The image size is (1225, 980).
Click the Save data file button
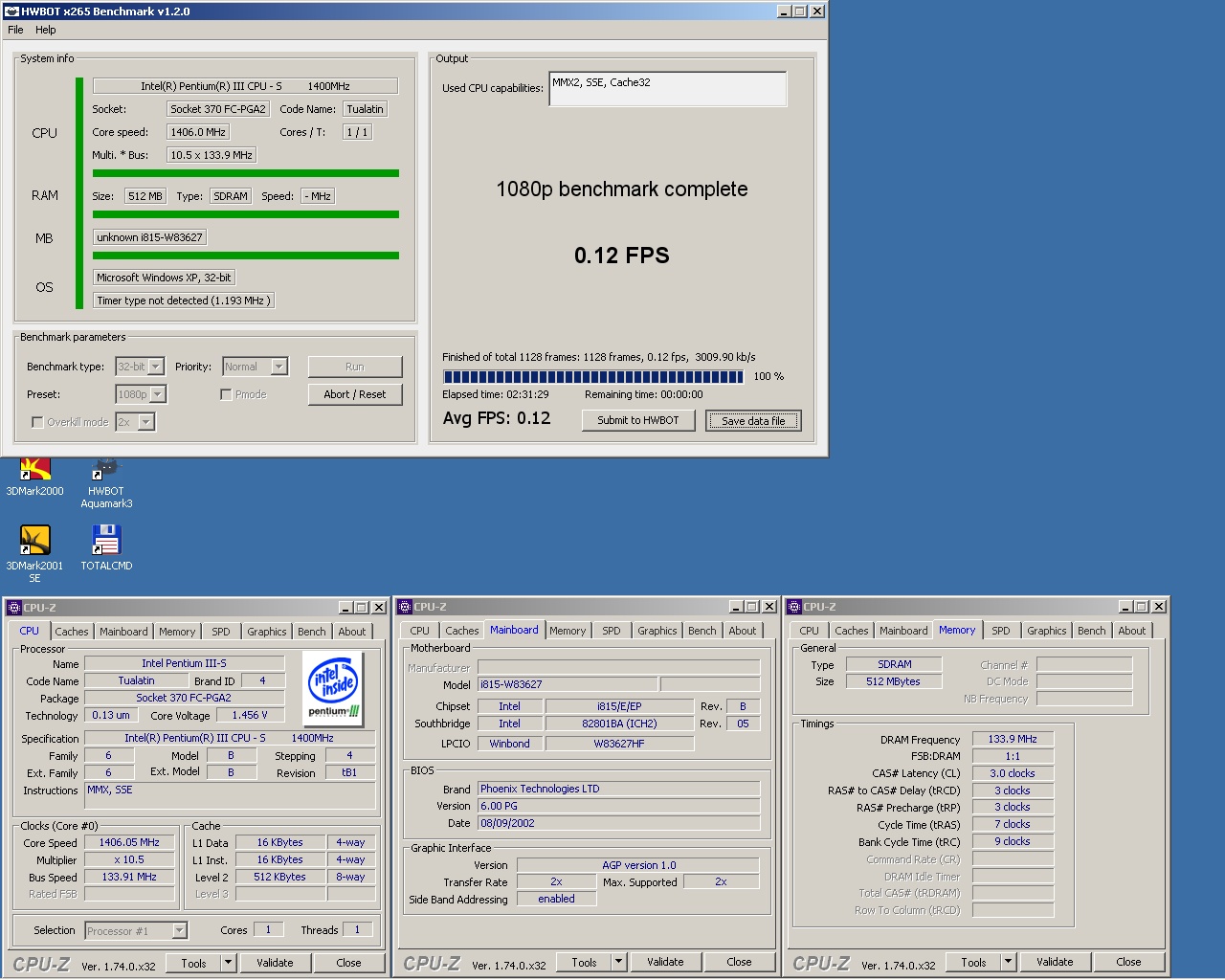(753, 421)
